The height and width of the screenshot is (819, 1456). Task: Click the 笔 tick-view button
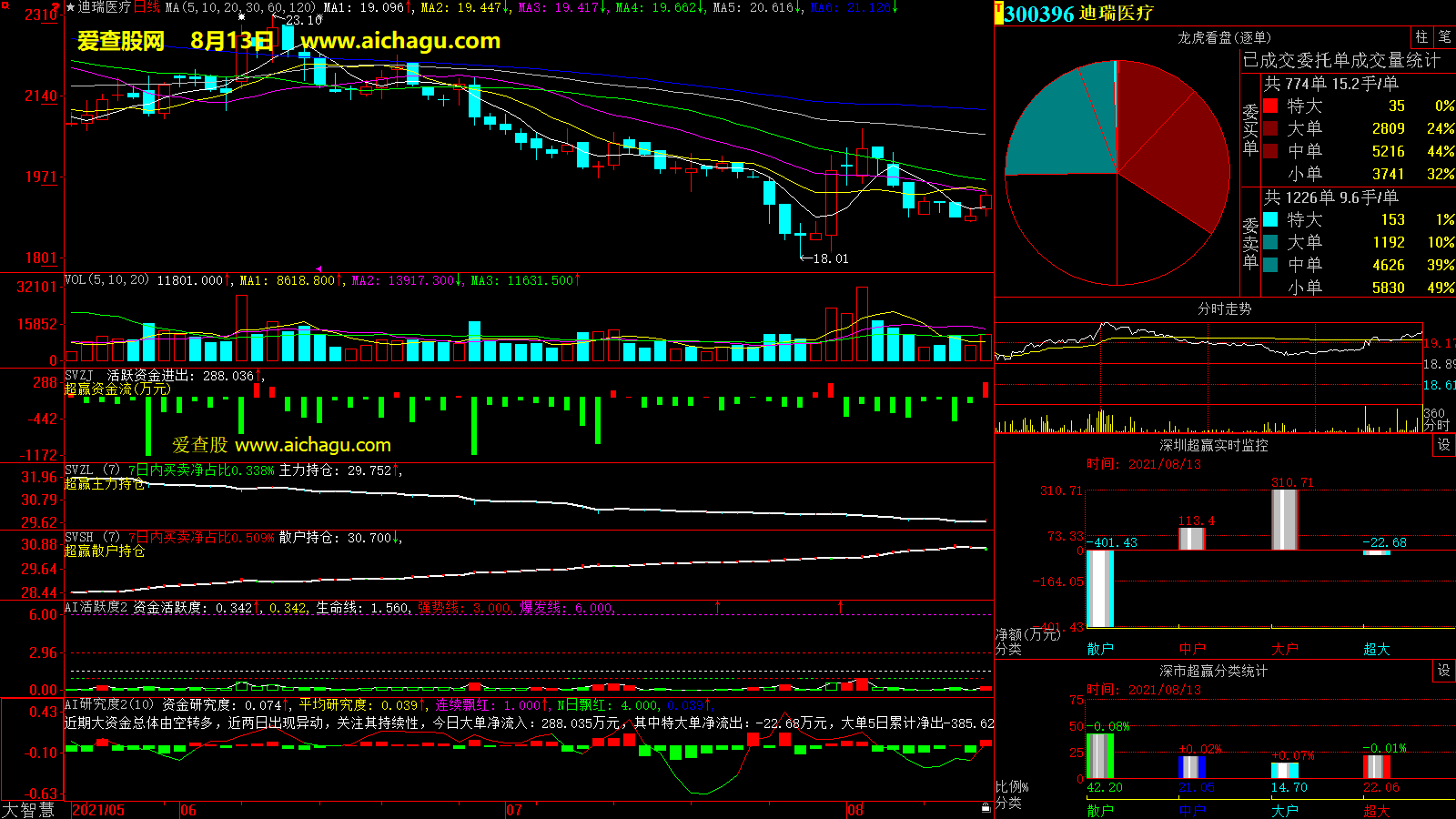point(1444,37)
